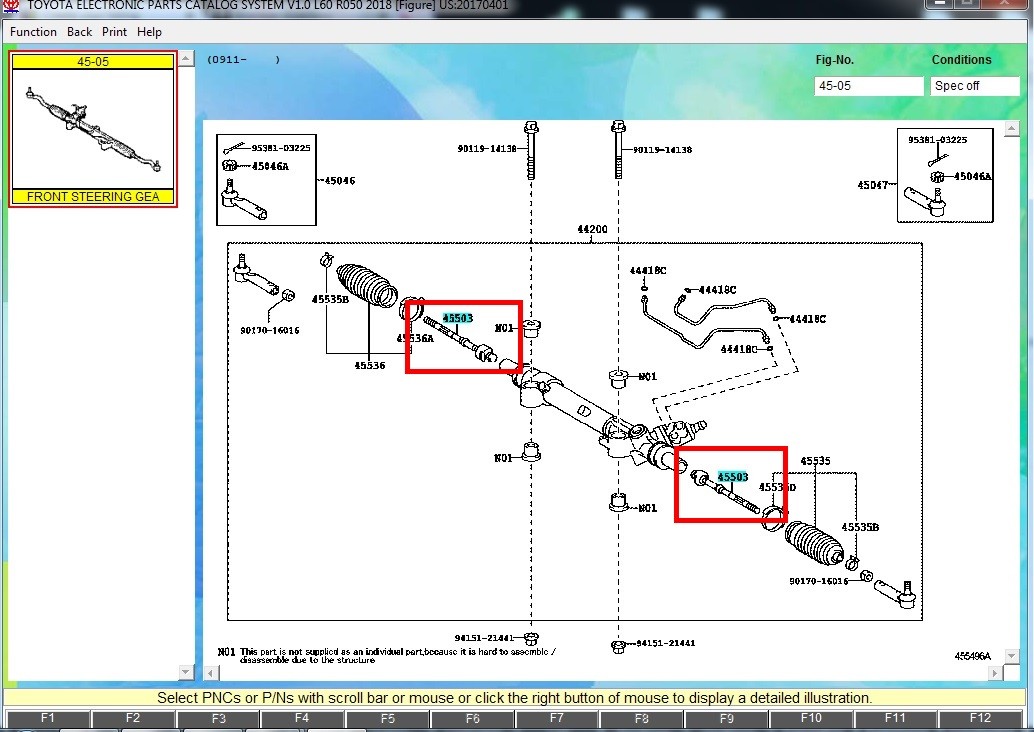This screenshot has width=1034, height=732.
Task: Select lower-right highlighted 45503 part number
Action: point(733,477)
